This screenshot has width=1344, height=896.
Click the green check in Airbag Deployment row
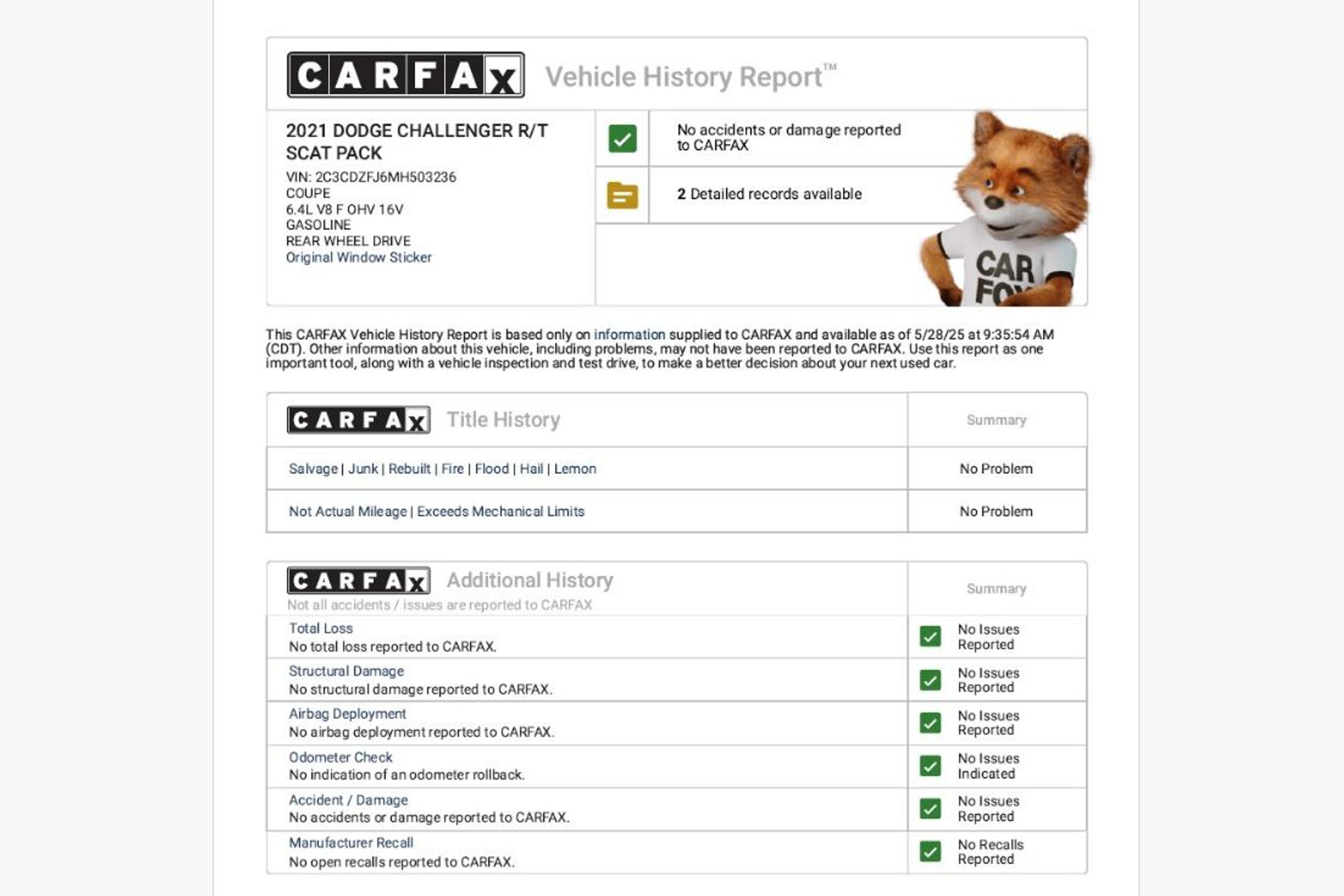(930, 722)
